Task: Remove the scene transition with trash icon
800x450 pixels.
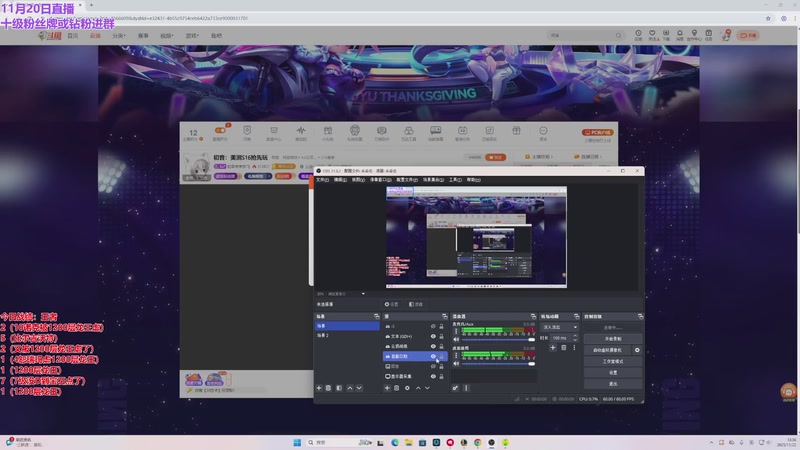Action: click(x=564, y=347)
